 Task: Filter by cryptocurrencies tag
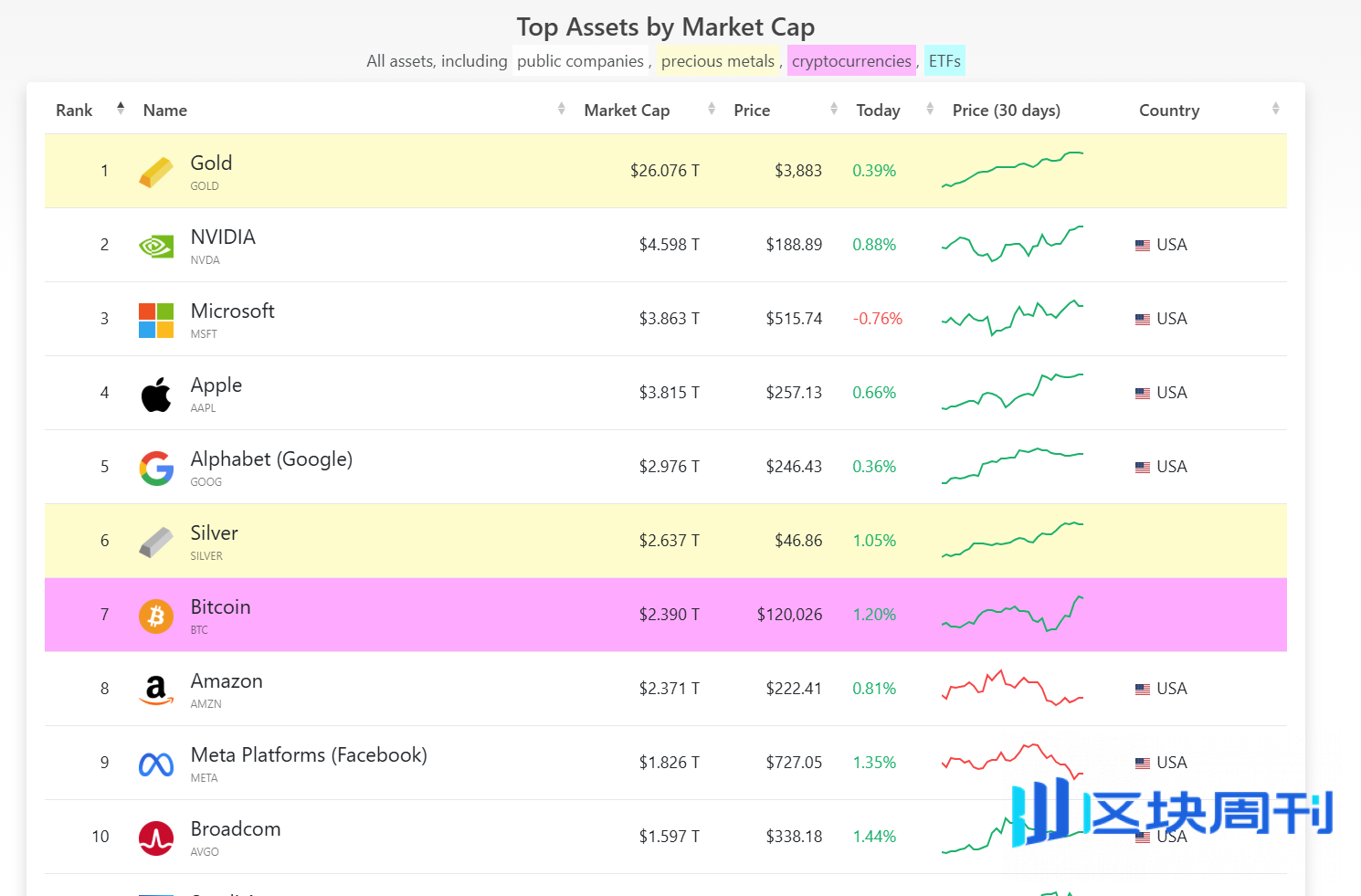[851, 61]
